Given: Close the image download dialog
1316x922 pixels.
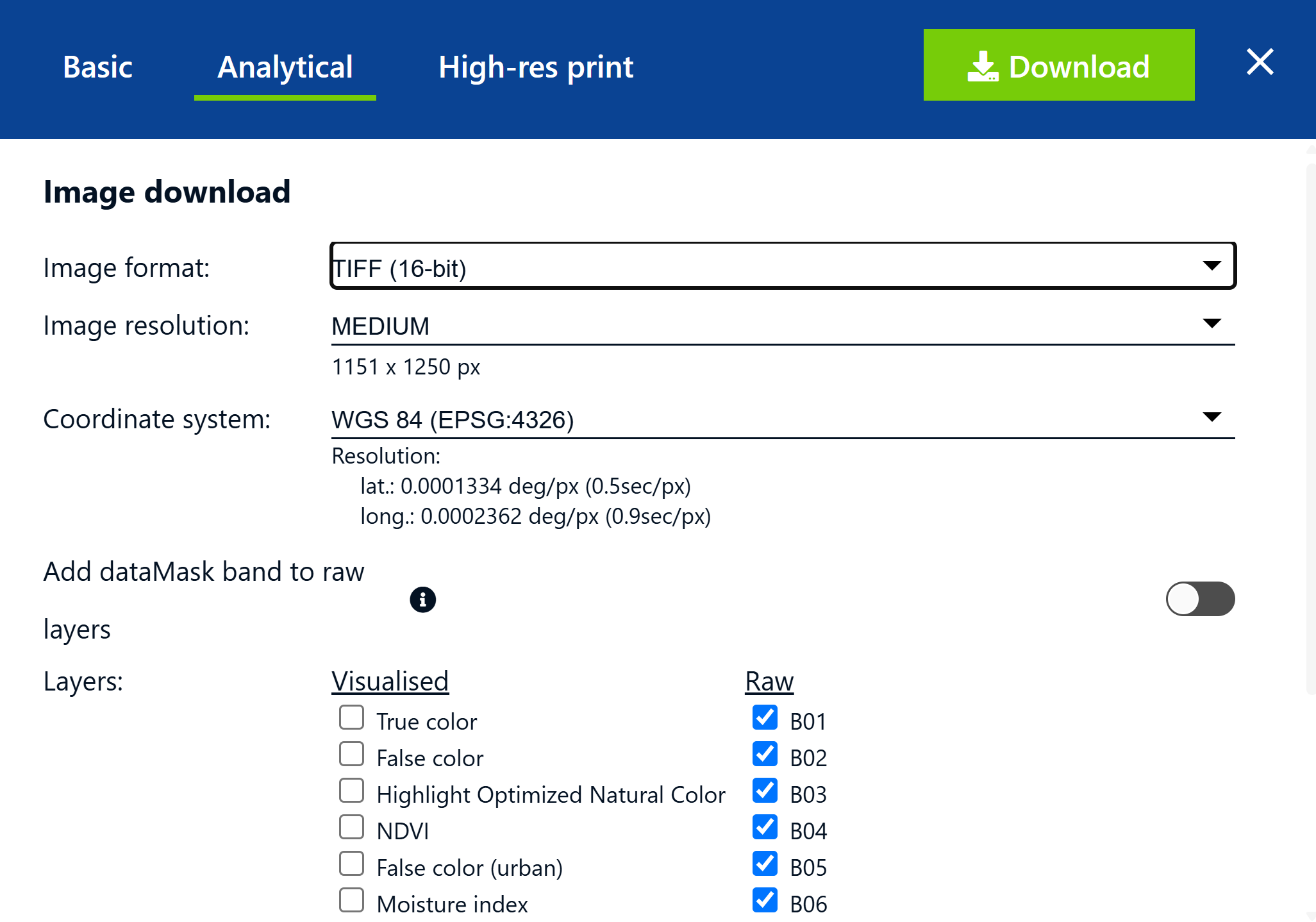Looking at the screenshot, I should [1260, 62].
